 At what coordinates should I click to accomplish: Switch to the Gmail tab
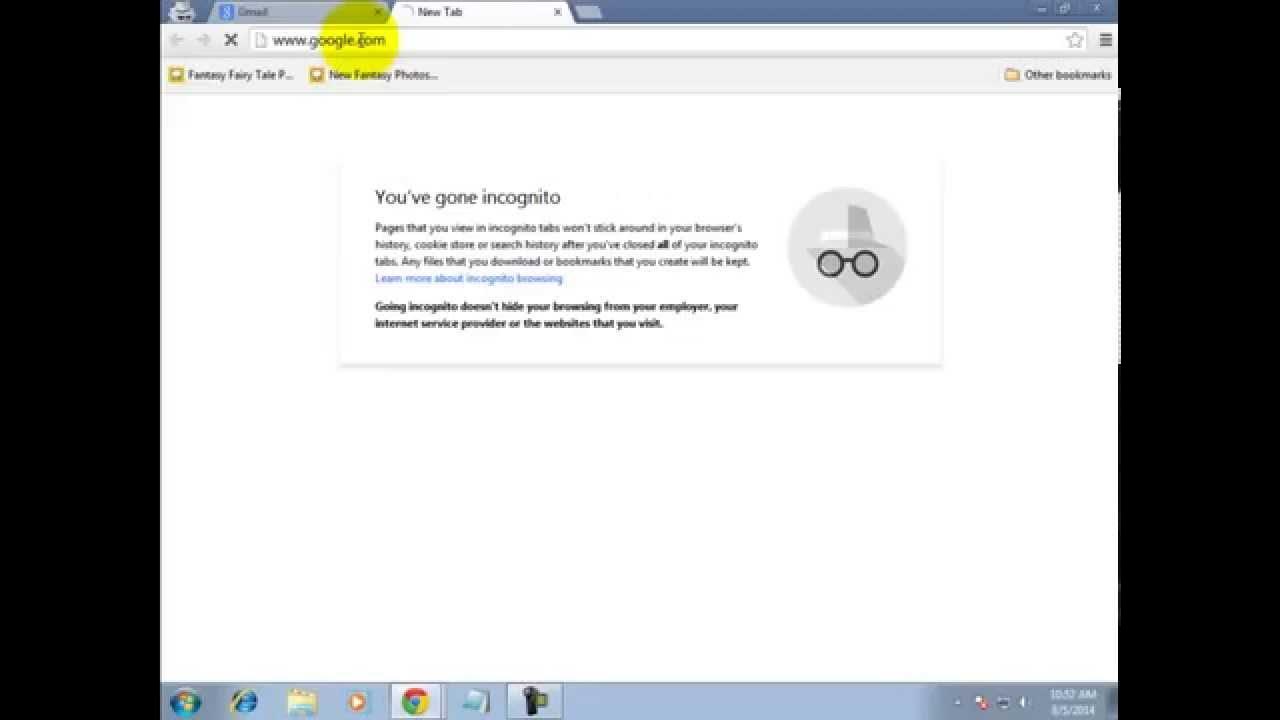(297, 12)
